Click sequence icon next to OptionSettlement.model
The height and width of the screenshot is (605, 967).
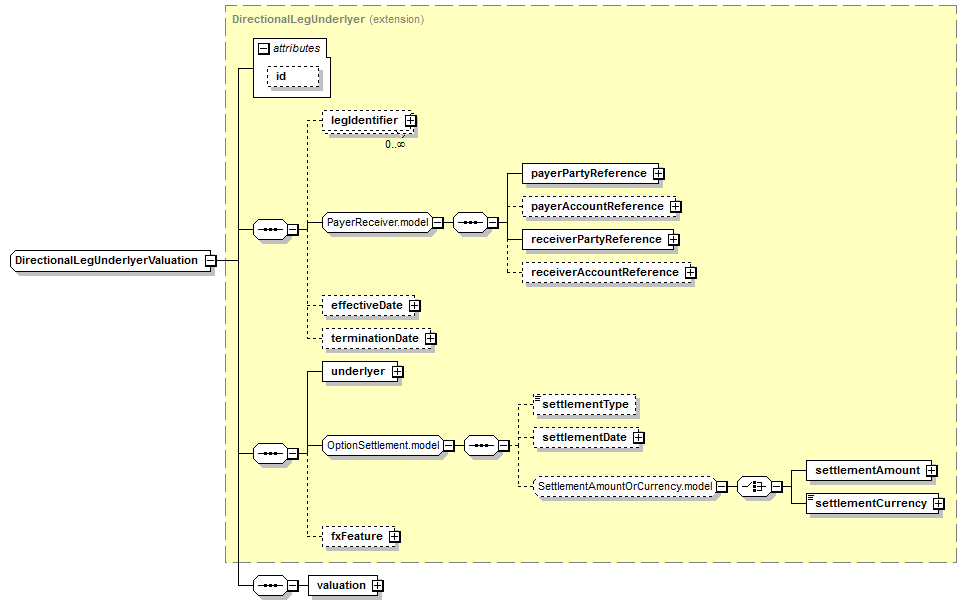[x=481, y=446]
